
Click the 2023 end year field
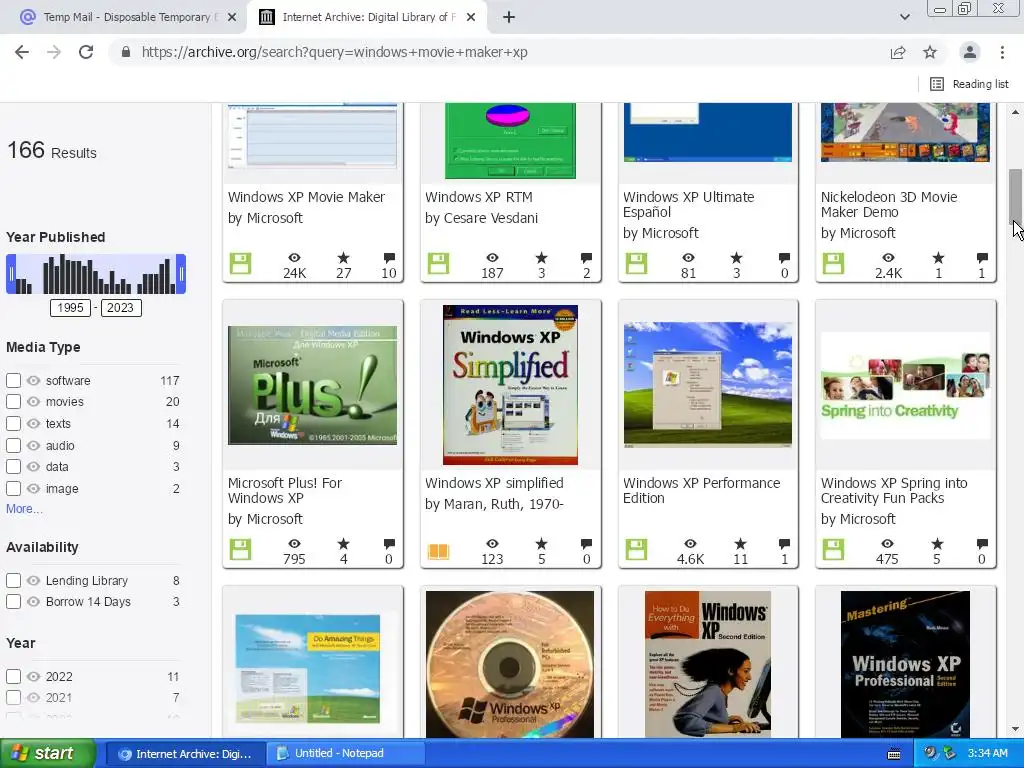(x=120, y=308)
